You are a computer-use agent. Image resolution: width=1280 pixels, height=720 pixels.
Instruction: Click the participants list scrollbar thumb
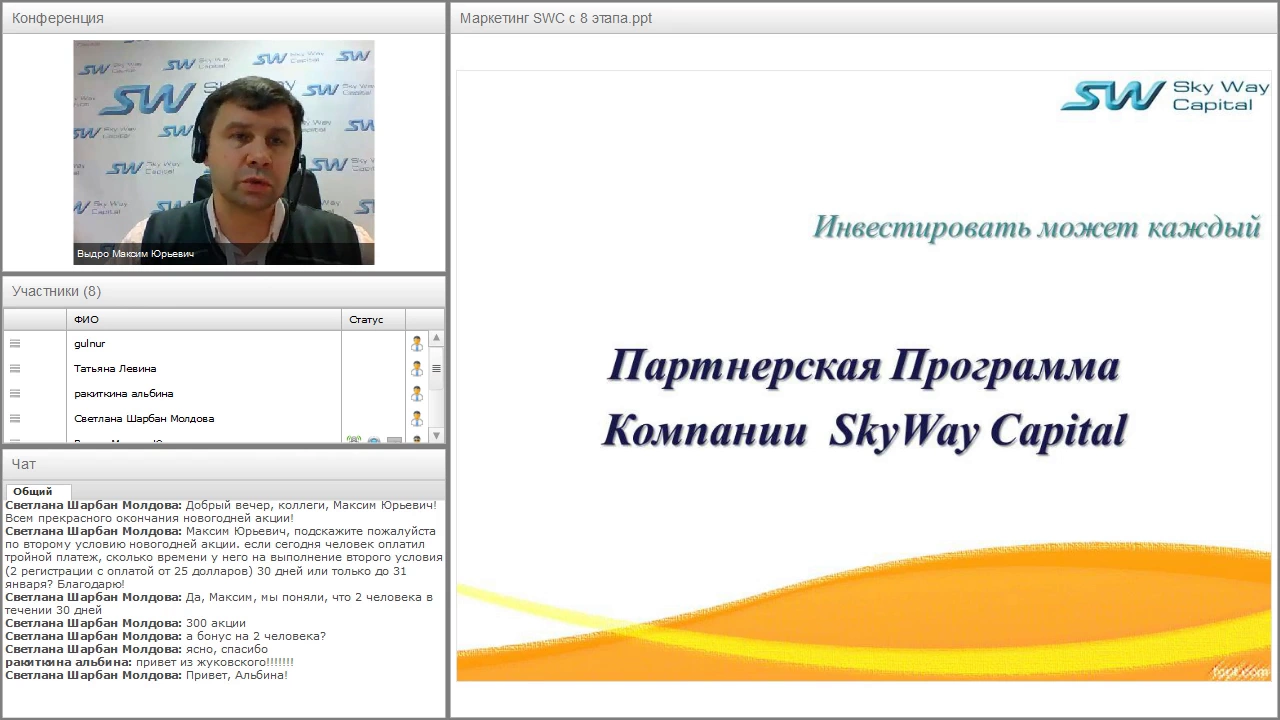coord(436,368)
